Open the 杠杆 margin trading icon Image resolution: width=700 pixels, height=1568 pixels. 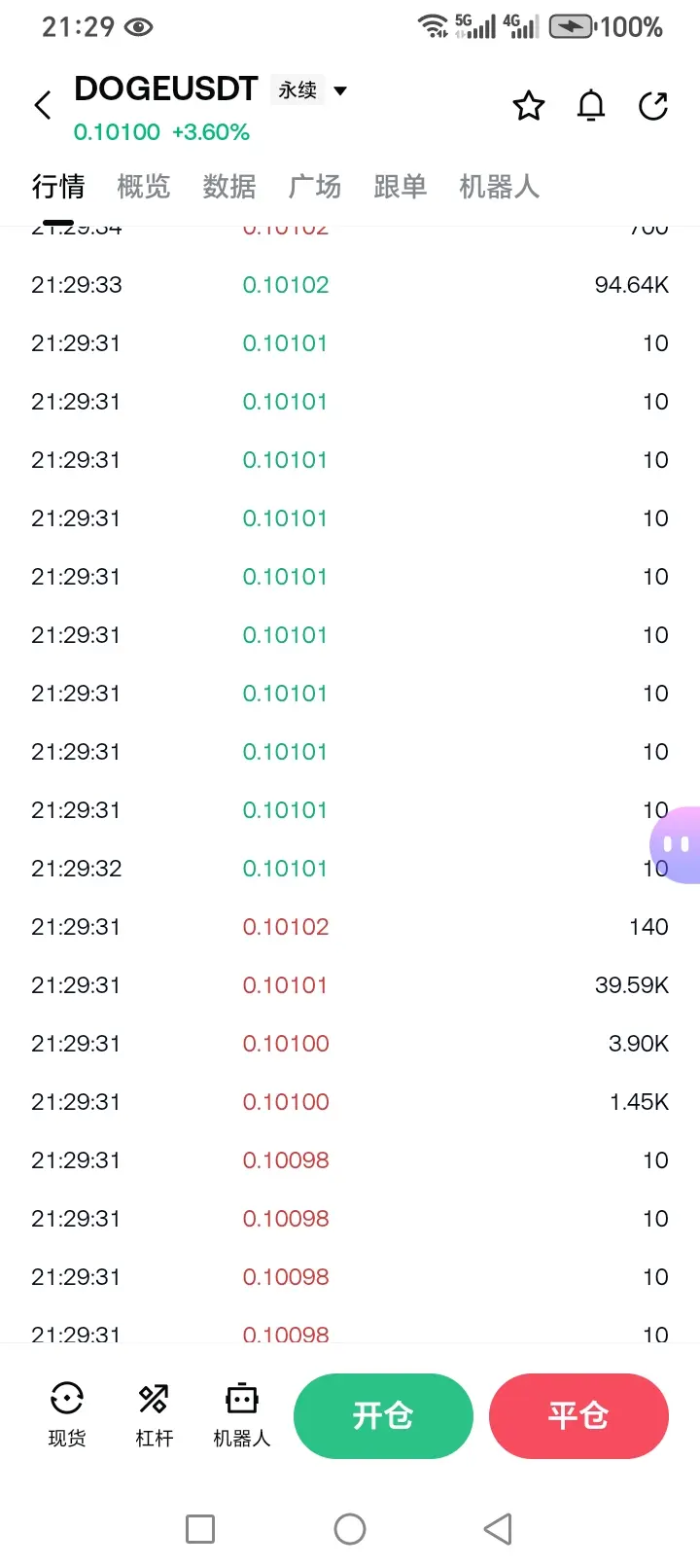154,1414
